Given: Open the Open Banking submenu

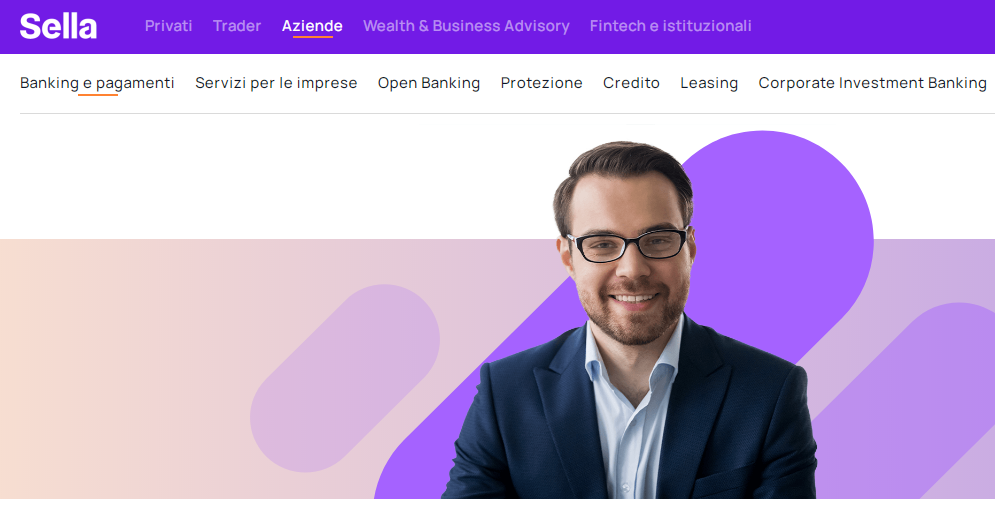Looking at the screenshot, I should 429,83.
